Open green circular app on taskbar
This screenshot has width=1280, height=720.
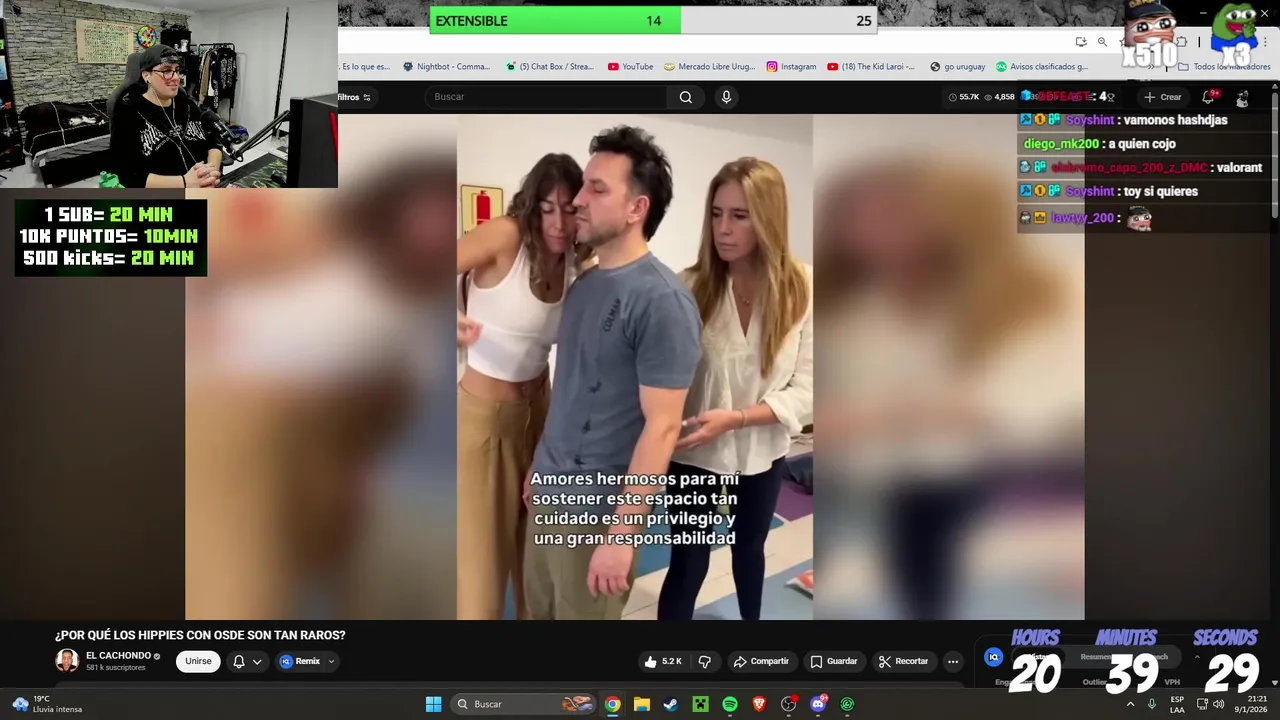847,704
